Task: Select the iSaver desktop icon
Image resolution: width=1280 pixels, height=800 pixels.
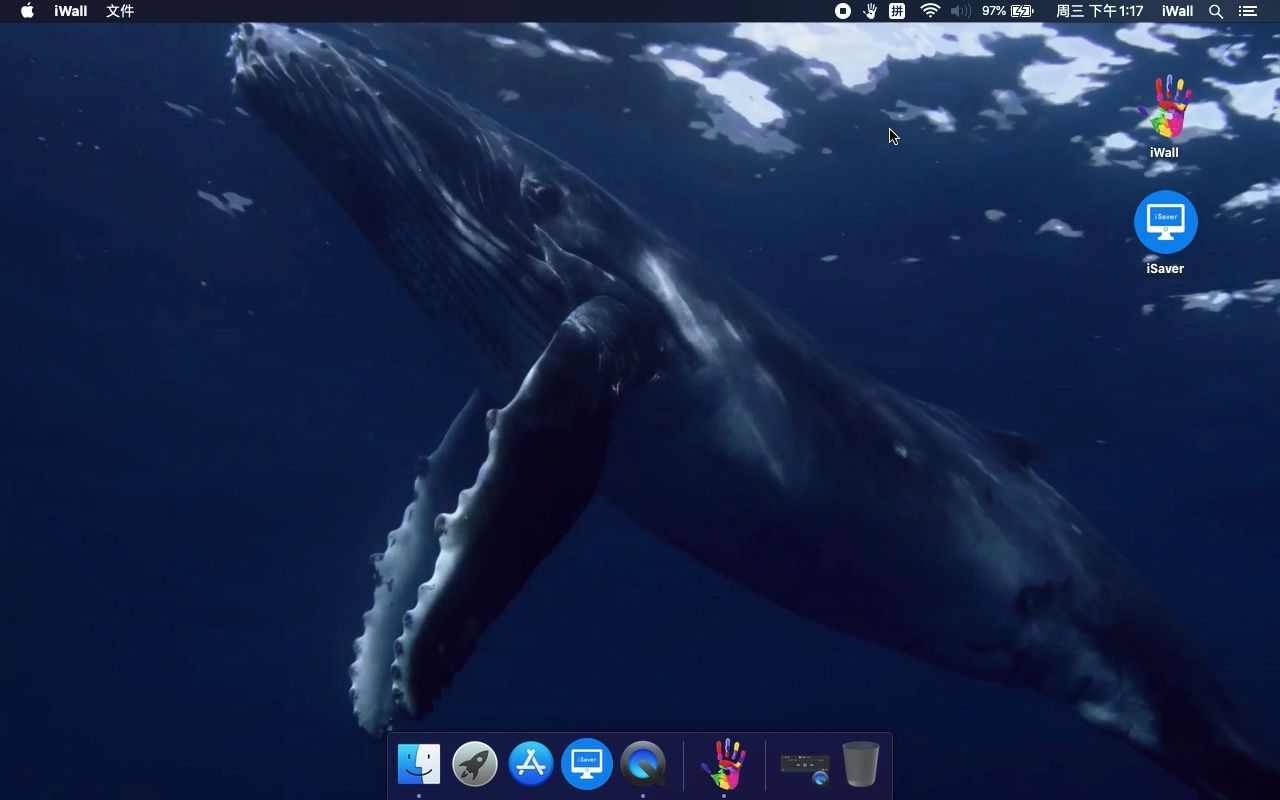Action: click(x=1165, y=222)
